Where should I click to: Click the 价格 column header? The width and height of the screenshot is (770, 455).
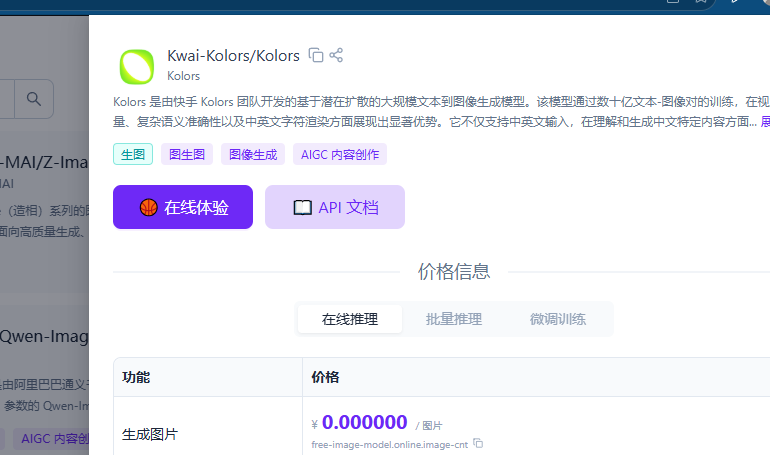(x=325, y=377)
